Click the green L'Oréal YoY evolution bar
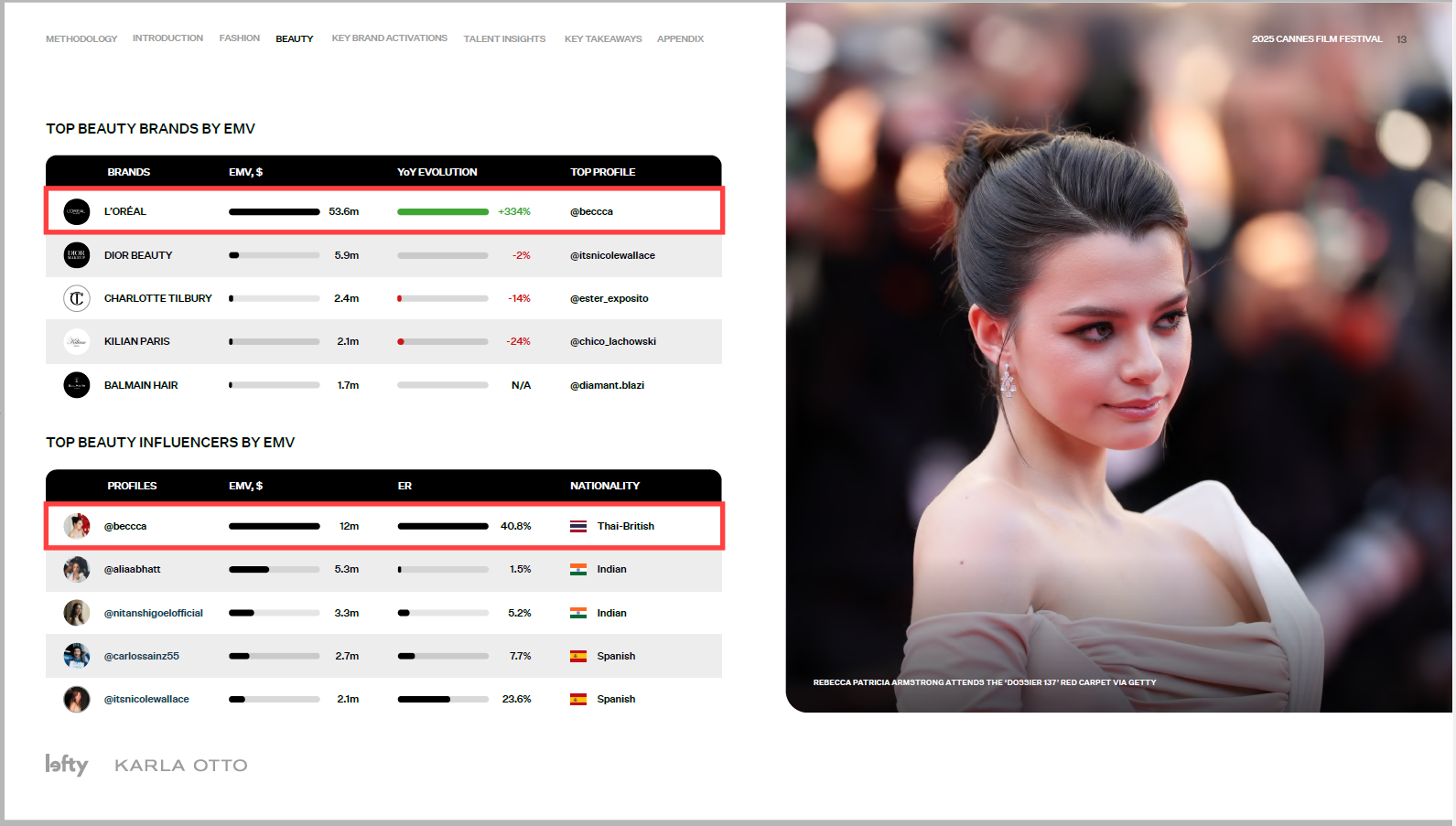 click(x=443, y=211)
